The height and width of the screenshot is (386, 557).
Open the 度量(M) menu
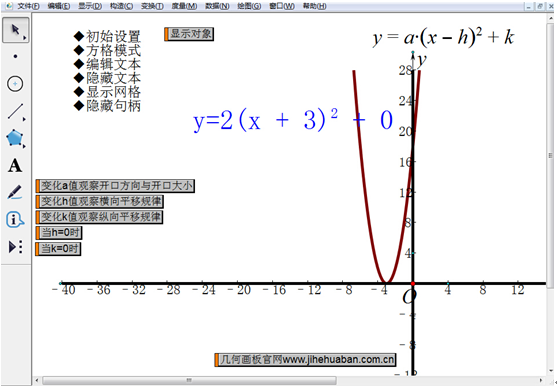(x=184, y=6)
